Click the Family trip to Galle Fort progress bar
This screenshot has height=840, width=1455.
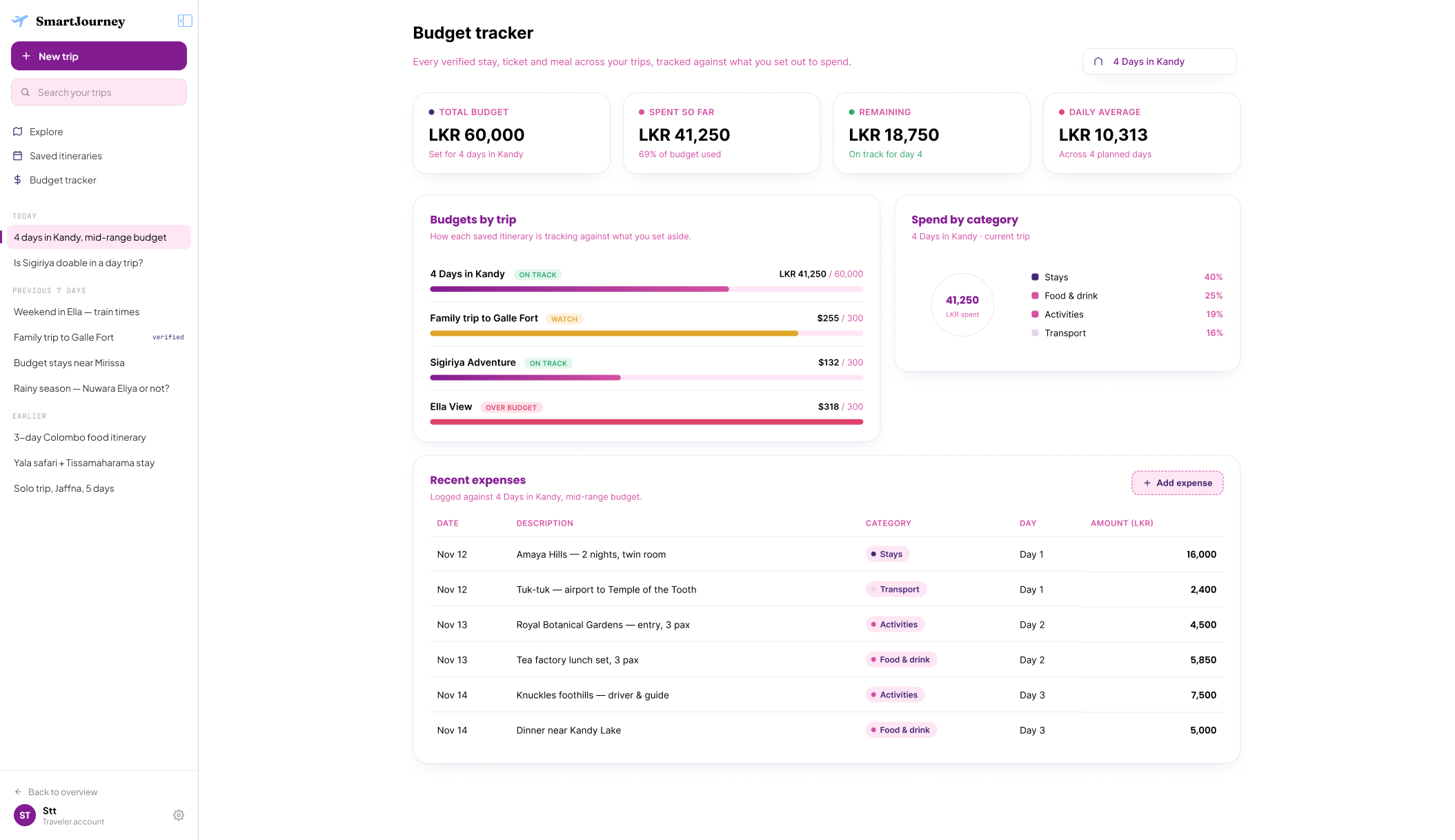[646, 333]
